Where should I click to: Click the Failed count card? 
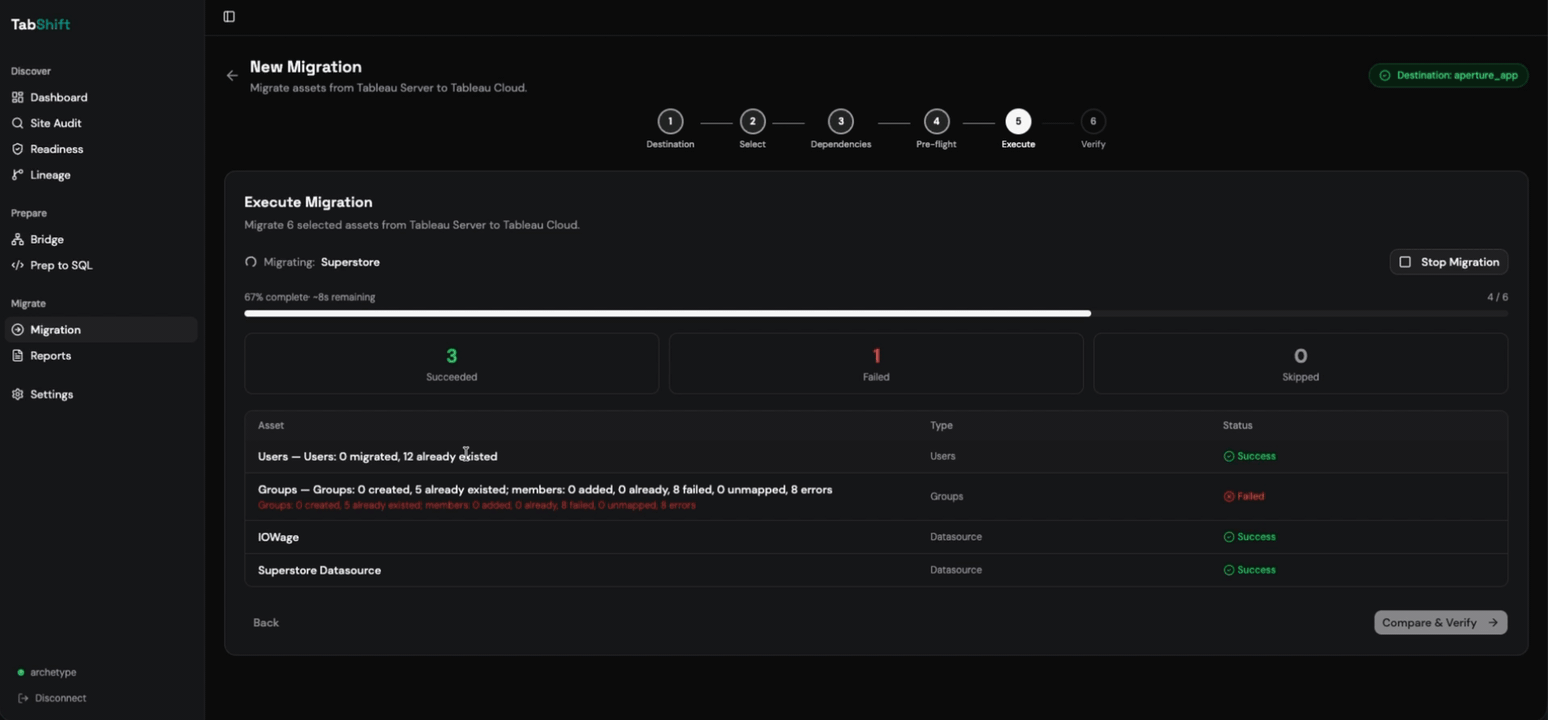(x=876, y=364)
